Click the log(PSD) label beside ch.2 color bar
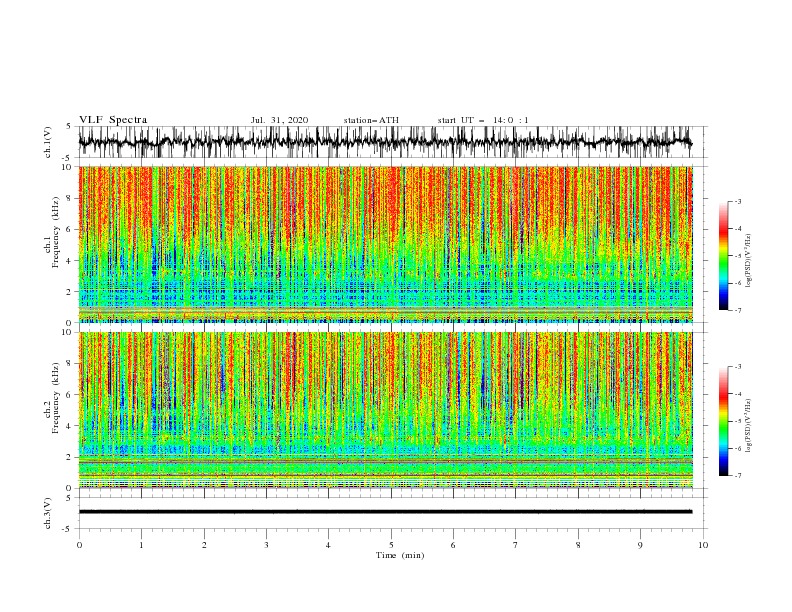792x612 pixels. click(749, 426)
